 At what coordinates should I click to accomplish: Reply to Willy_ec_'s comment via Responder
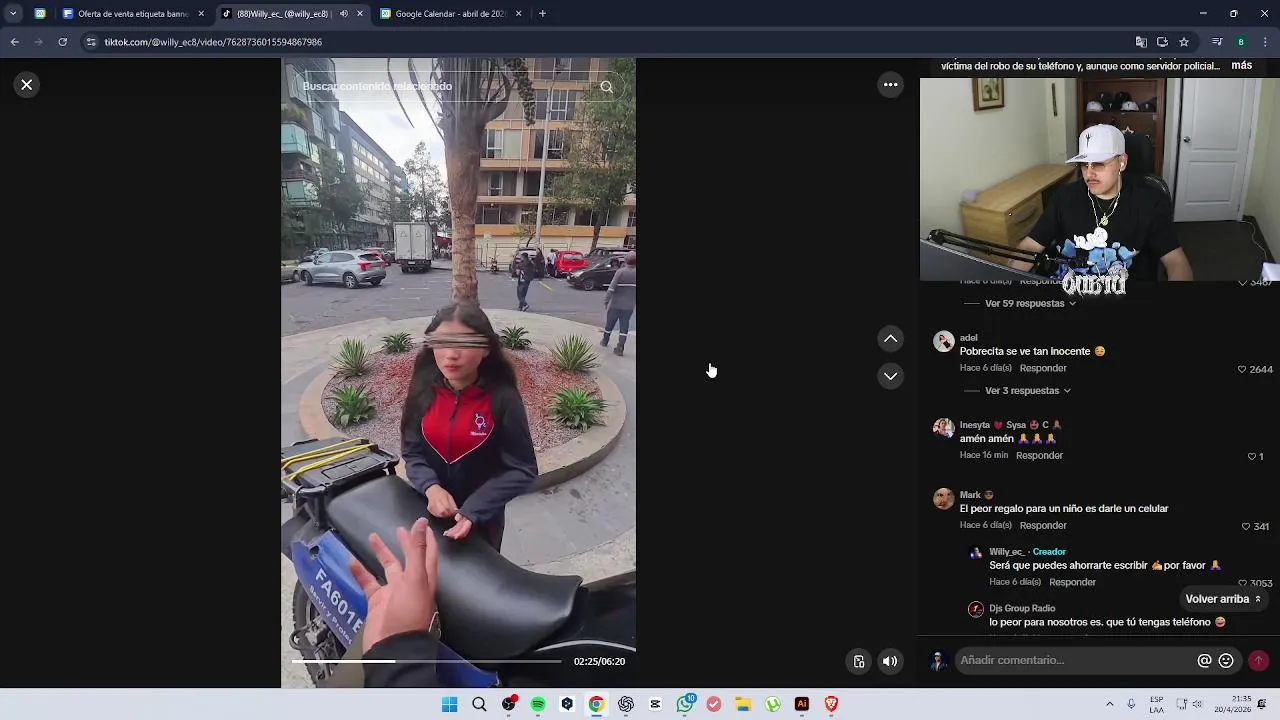(1072, 582)
